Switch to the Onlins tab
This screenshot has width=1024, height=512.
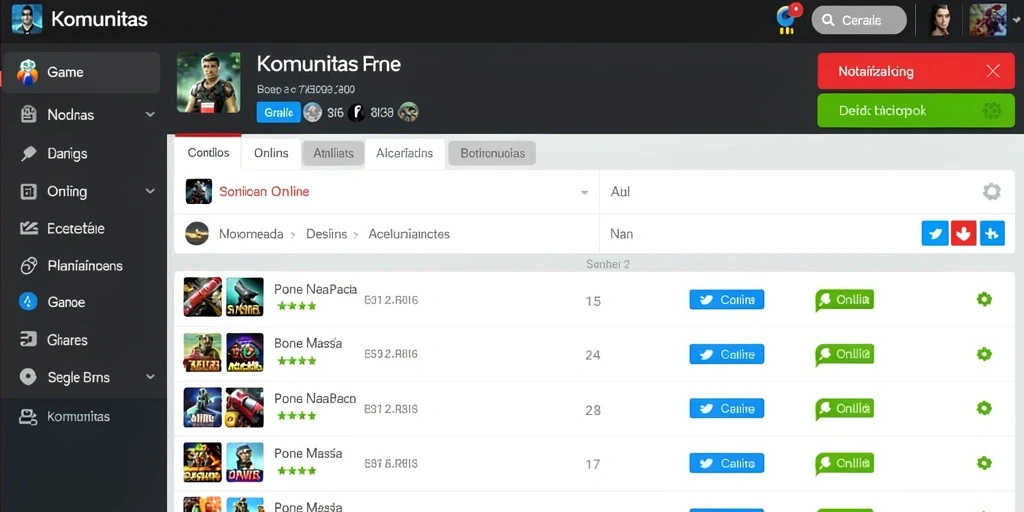[271, 153]
